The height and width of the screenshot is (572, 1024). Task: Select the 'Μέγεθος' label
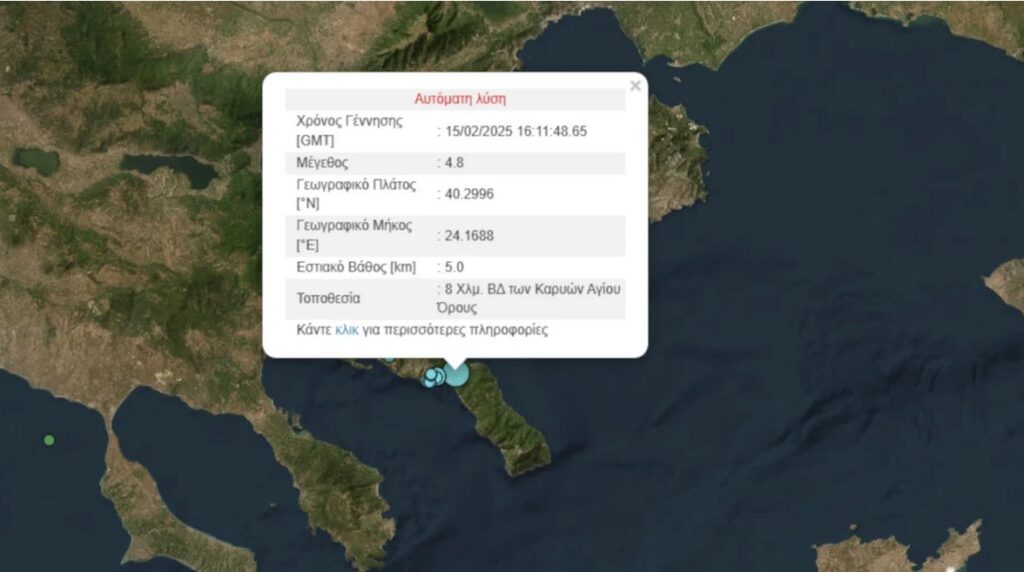(323, 163)
